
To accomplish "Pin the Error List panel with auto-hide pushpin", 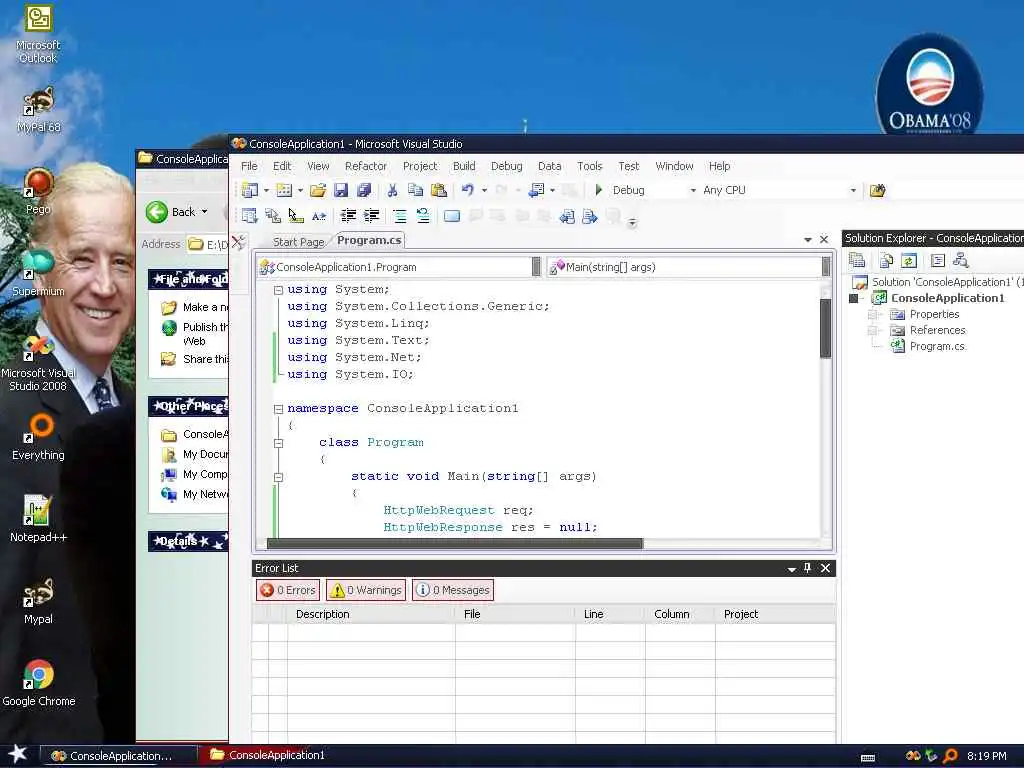I will click(808, 568).
